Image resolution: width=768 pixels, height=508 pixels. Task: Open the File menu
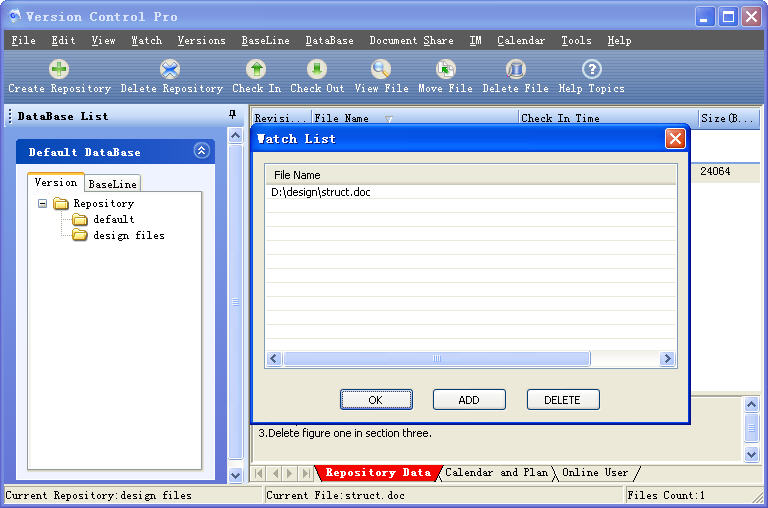[x=24, y=41]
